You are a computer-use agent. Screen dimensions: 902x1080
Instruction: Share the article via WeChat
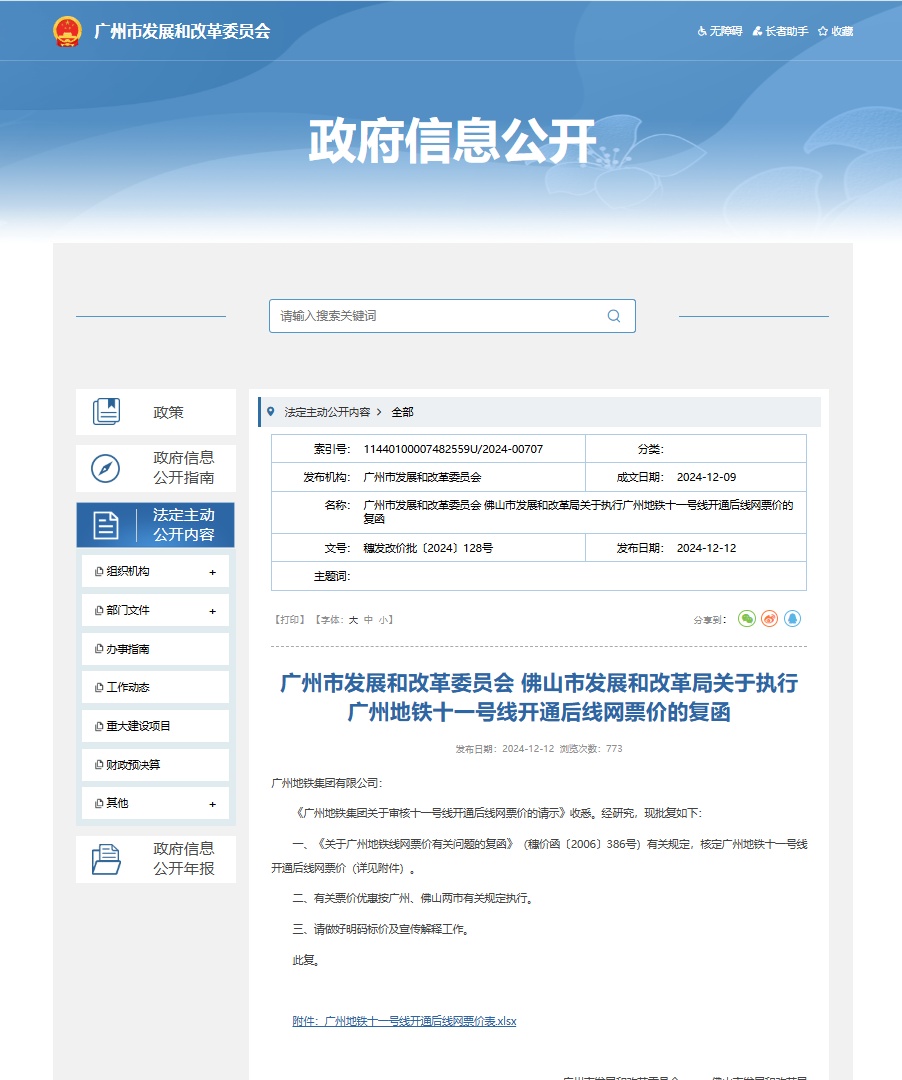point(745,619)
